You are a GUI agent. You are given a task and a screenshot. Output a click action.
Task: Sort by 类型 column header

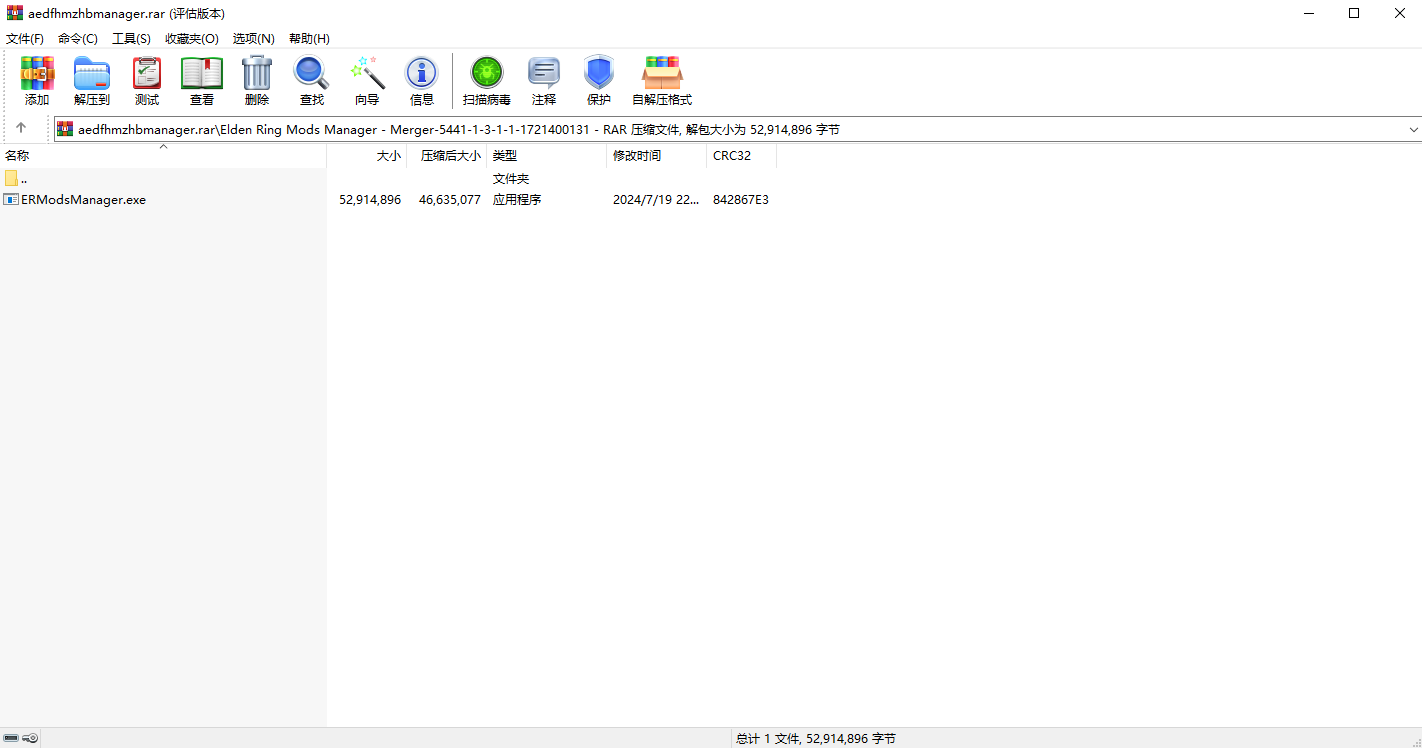click(x=547, y=155)
